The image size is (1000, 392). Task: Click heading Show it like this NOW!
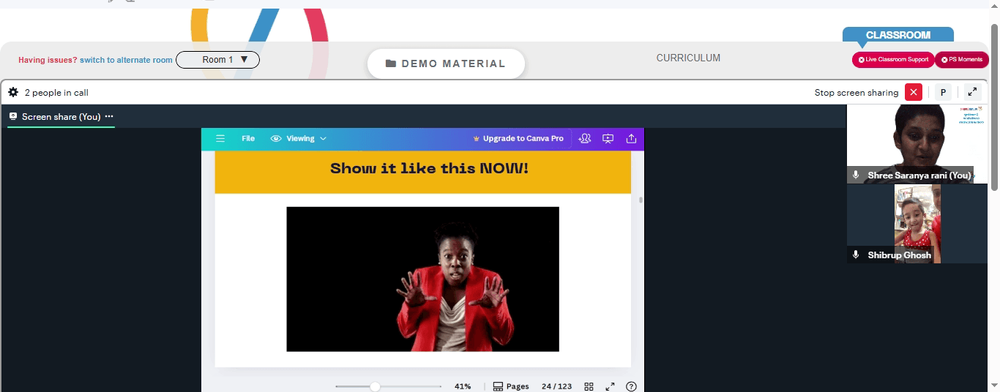[429, 169]
